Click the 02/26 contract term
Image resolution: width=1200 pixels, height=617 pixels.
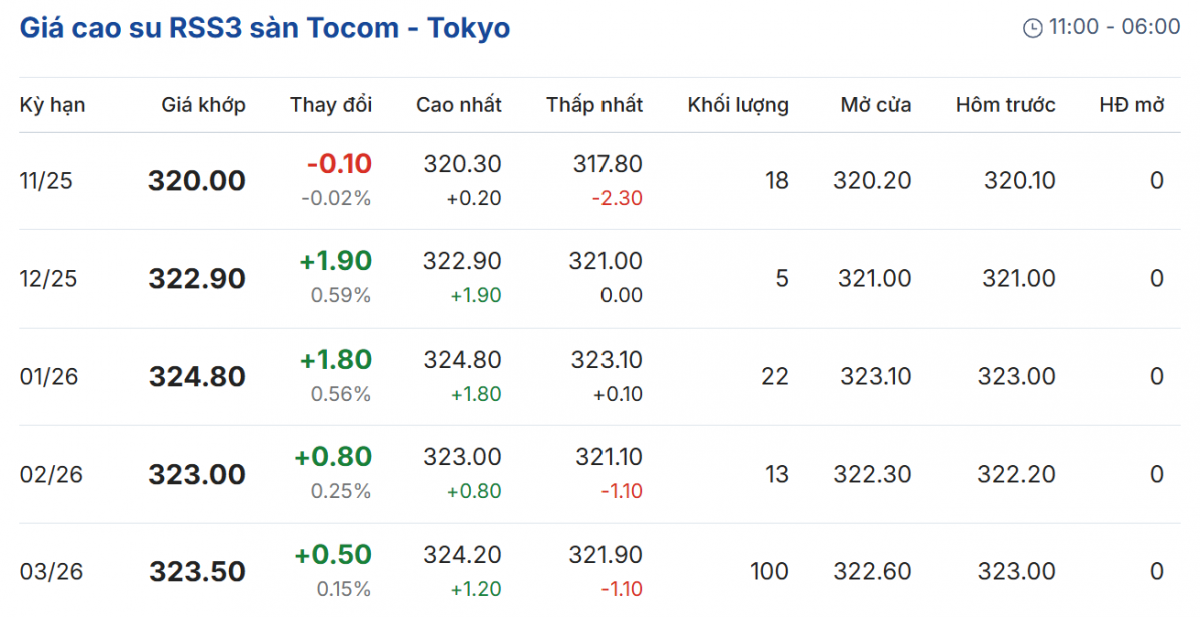tap(50, 474)
